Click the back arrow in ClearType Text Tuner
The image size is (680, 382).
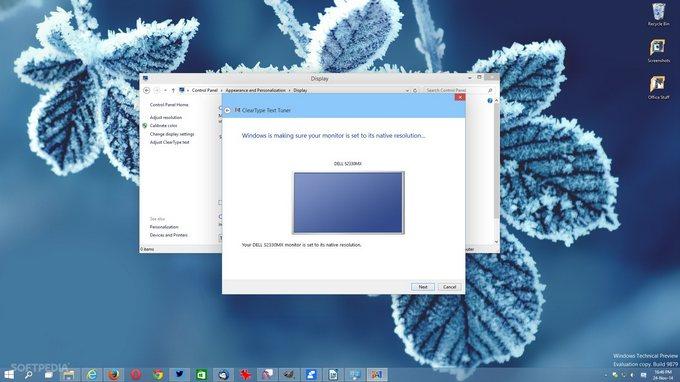(227, 111)
